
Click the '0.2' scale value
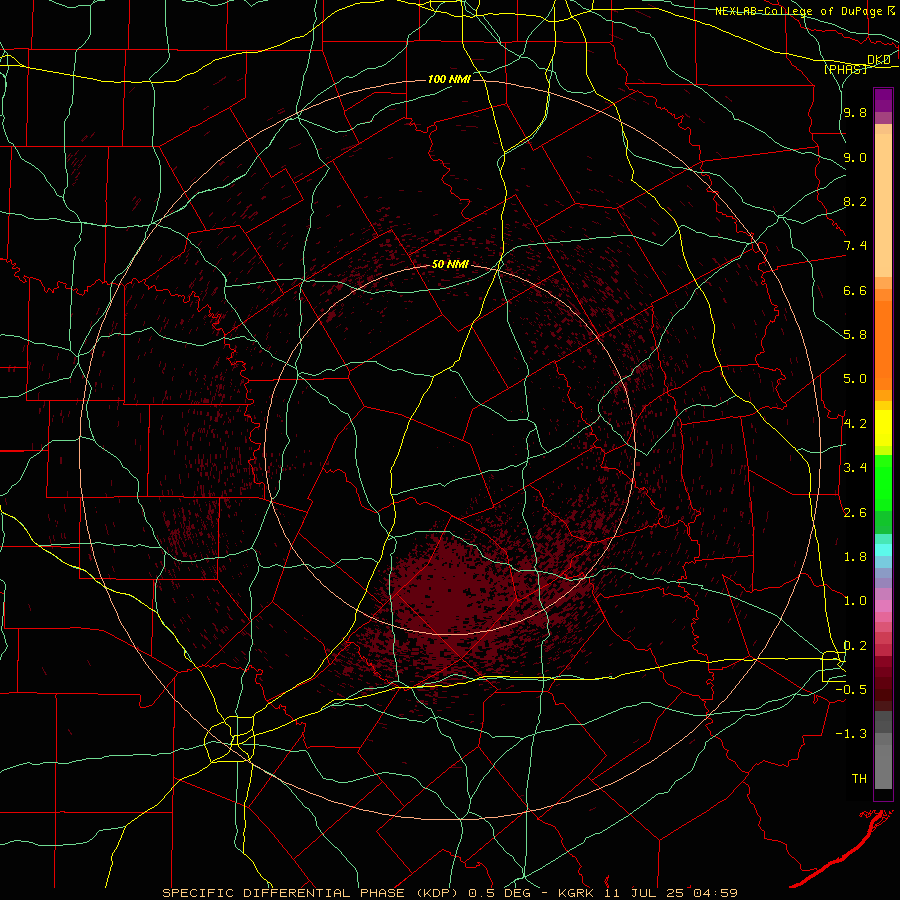click(855, 646)
